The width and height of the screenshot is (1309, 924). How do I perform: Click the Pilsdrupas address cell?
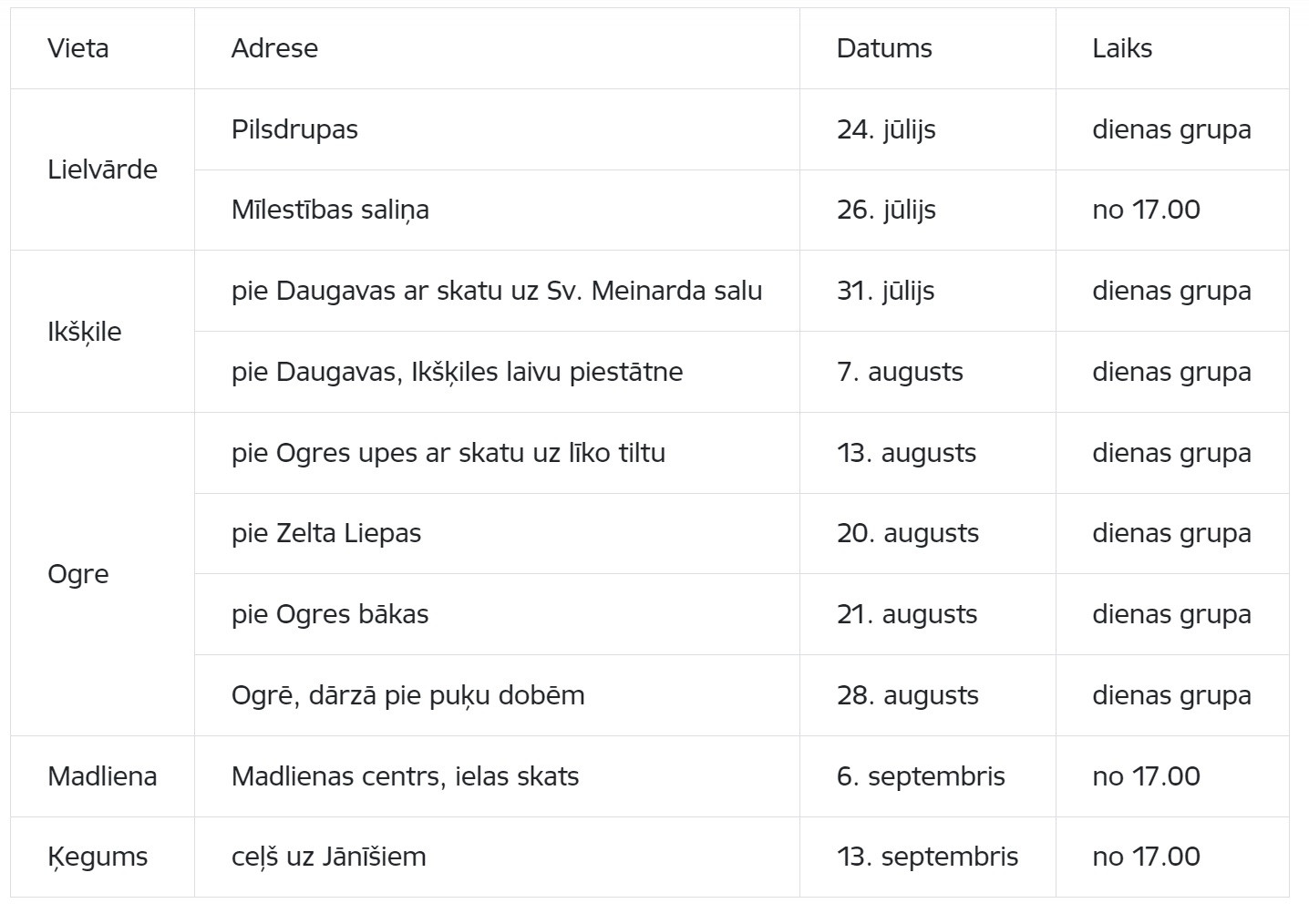pyautogui.click(x=497, y=129)
